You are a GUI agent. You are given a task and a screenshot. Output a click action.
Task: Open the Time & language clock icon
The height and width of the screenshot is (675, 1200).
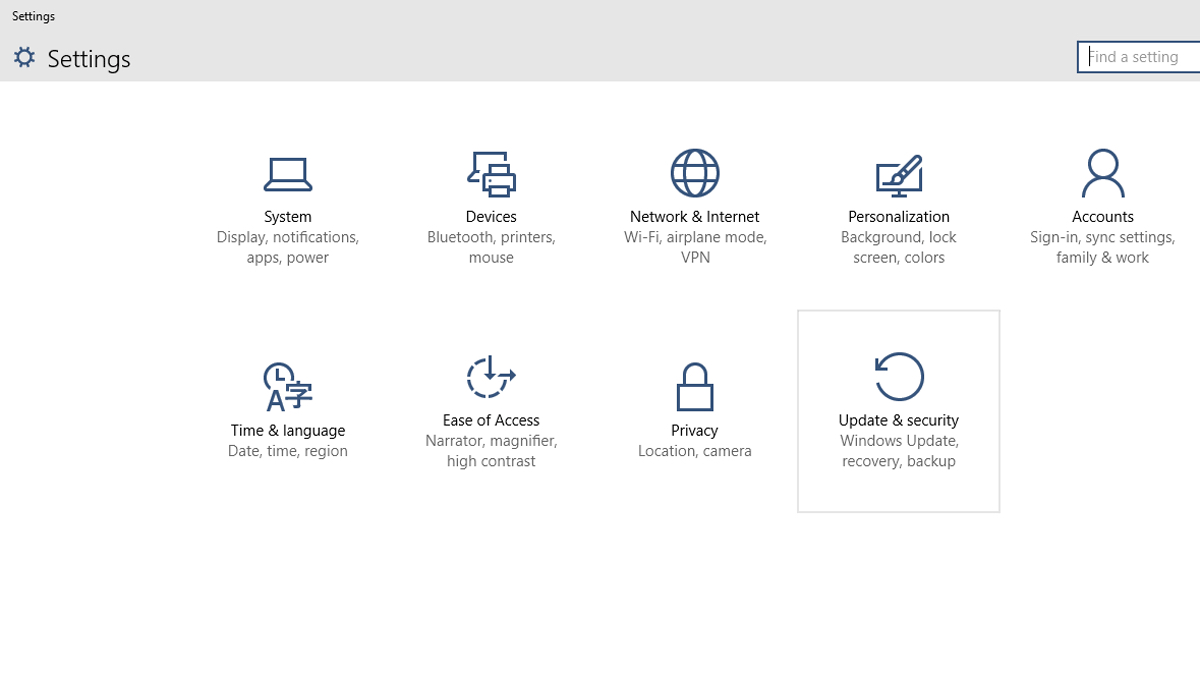[x=288, y=387]
